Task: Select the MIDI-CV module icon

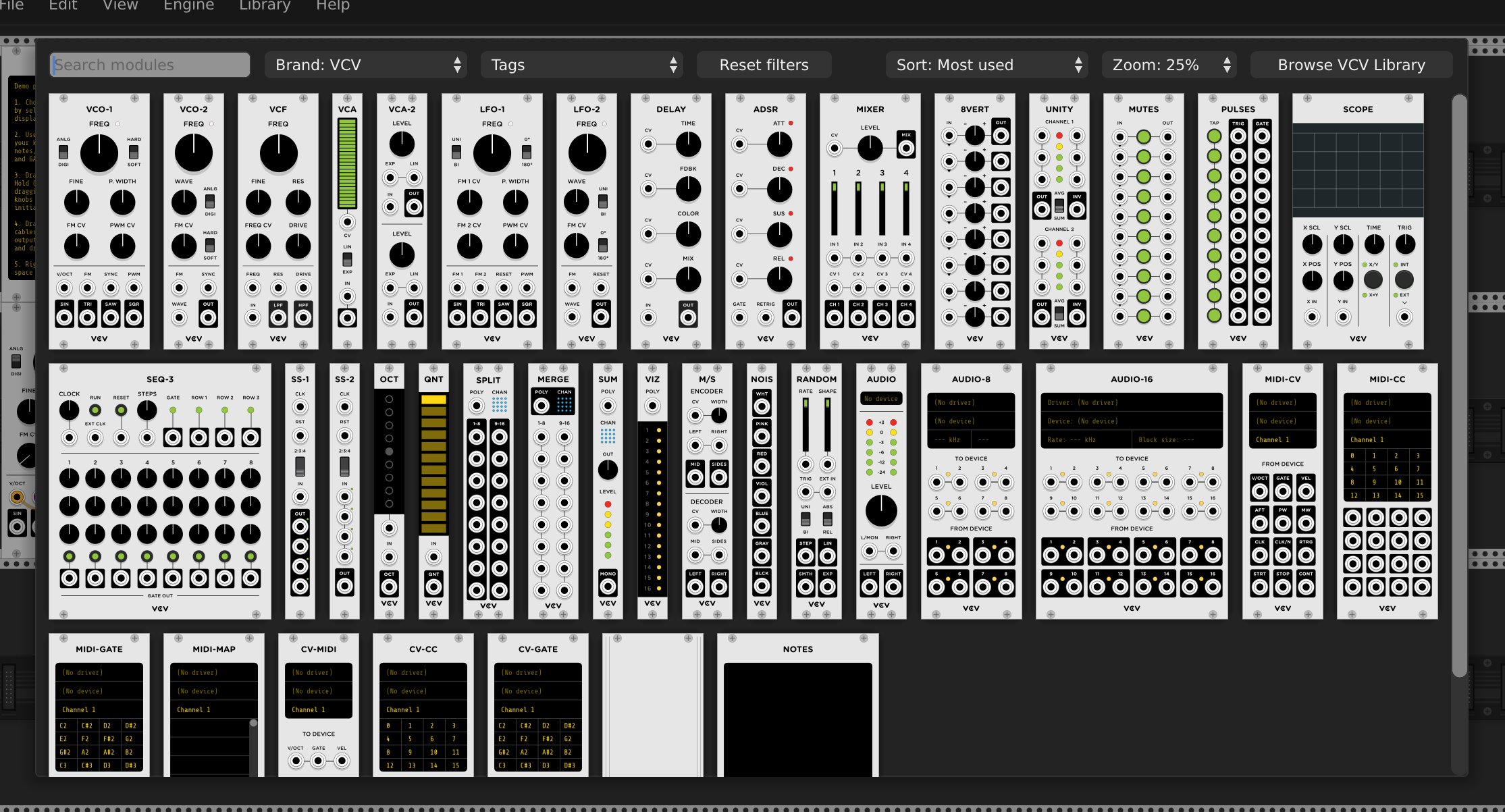Action: point(1285,490)
